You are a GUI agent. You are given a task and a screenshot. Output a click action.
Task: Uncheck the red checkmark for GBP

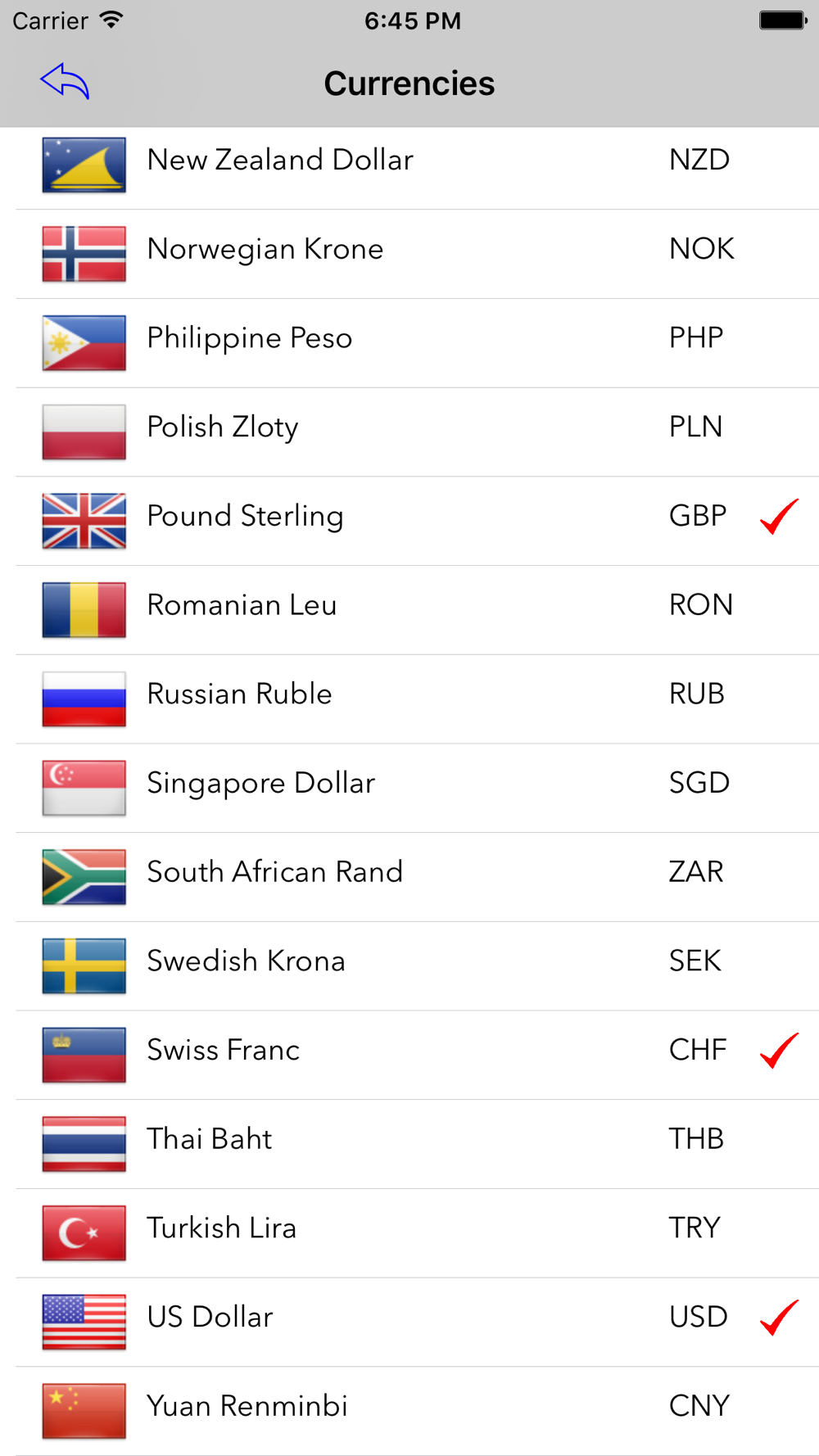[x=779, y=517]
